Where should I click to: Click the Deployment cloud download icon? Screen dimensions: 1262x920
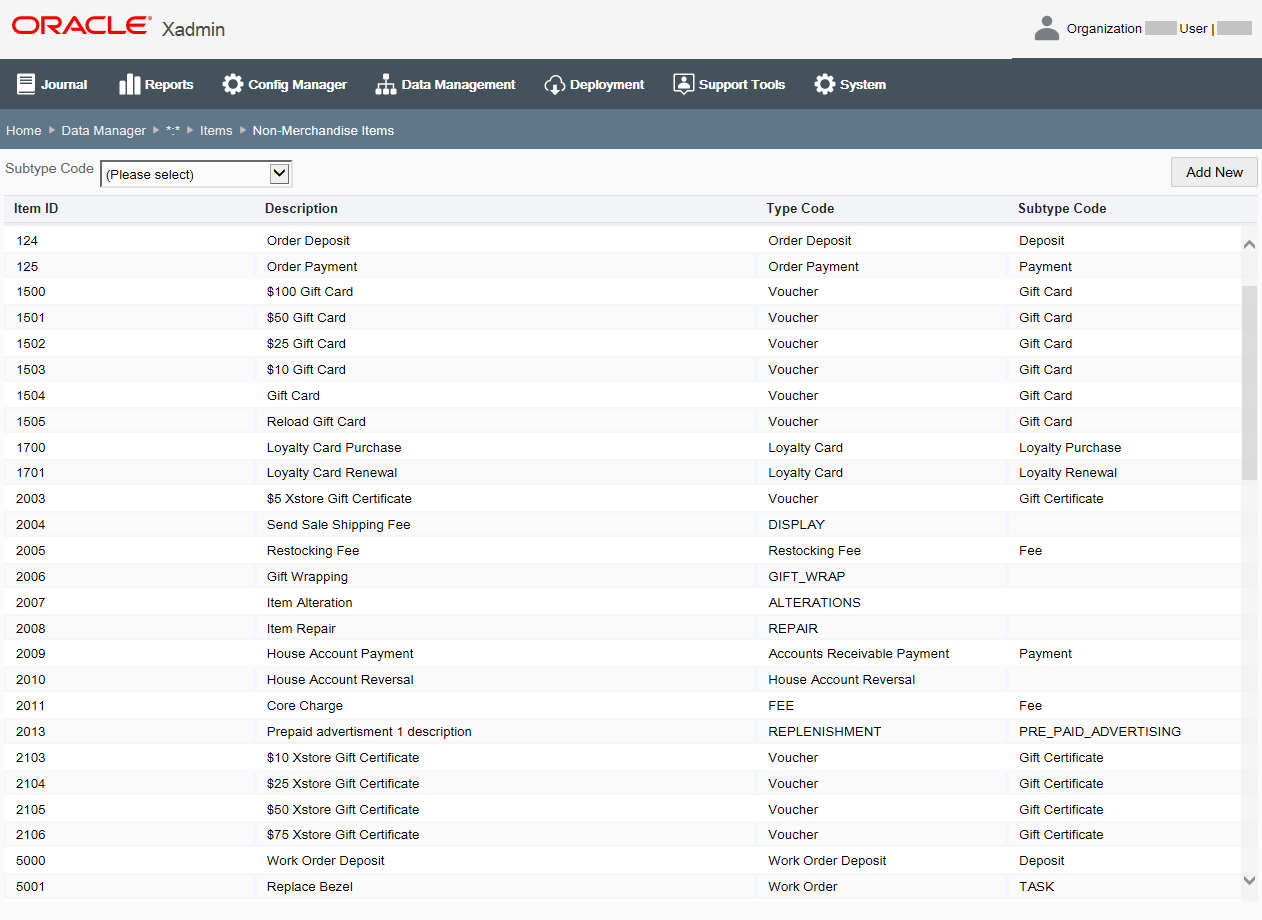pyautogui.click(x=555, y=85)
